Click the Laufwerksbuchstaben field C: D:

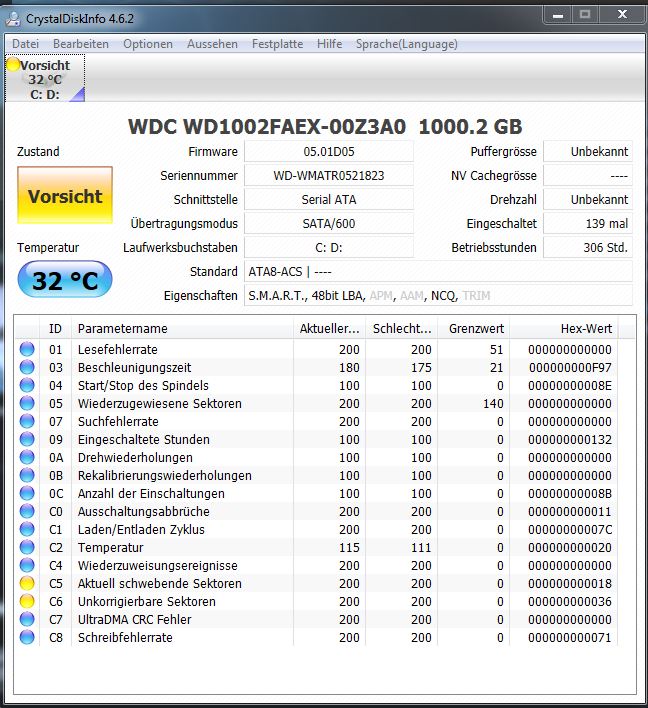tap(329, 247)
